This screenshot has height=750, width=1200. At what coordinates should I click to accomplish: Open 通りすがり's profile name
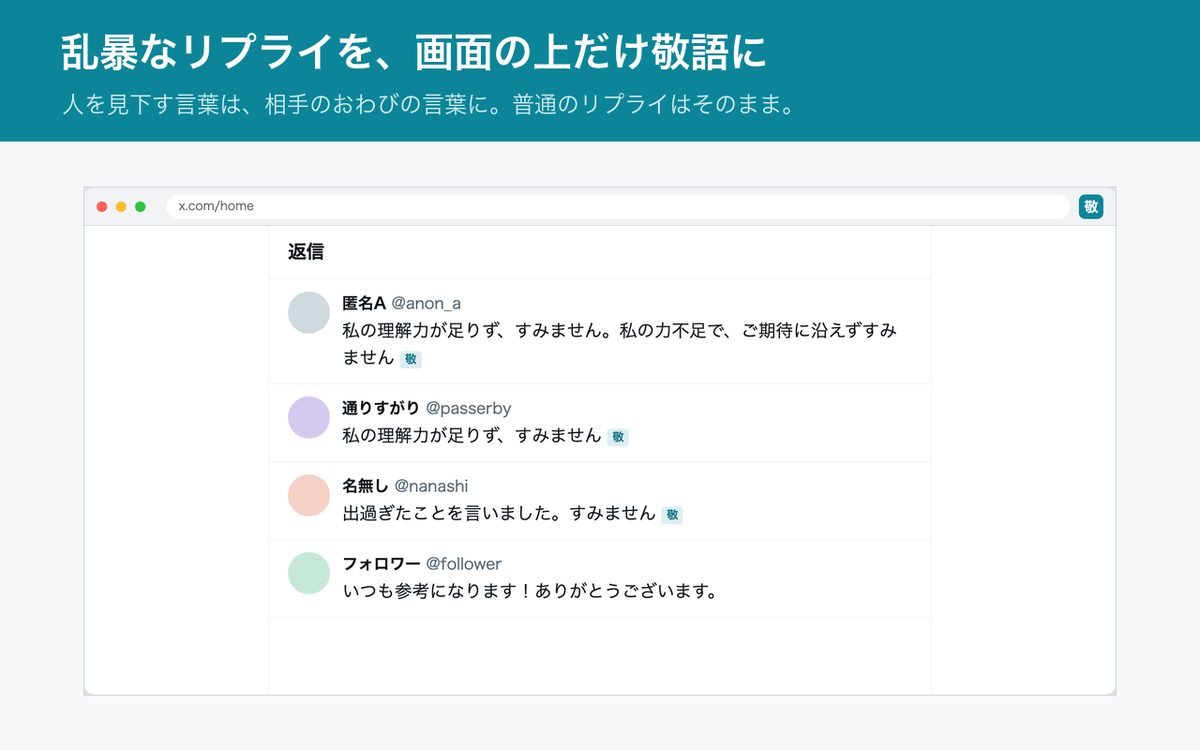point(381,408)
